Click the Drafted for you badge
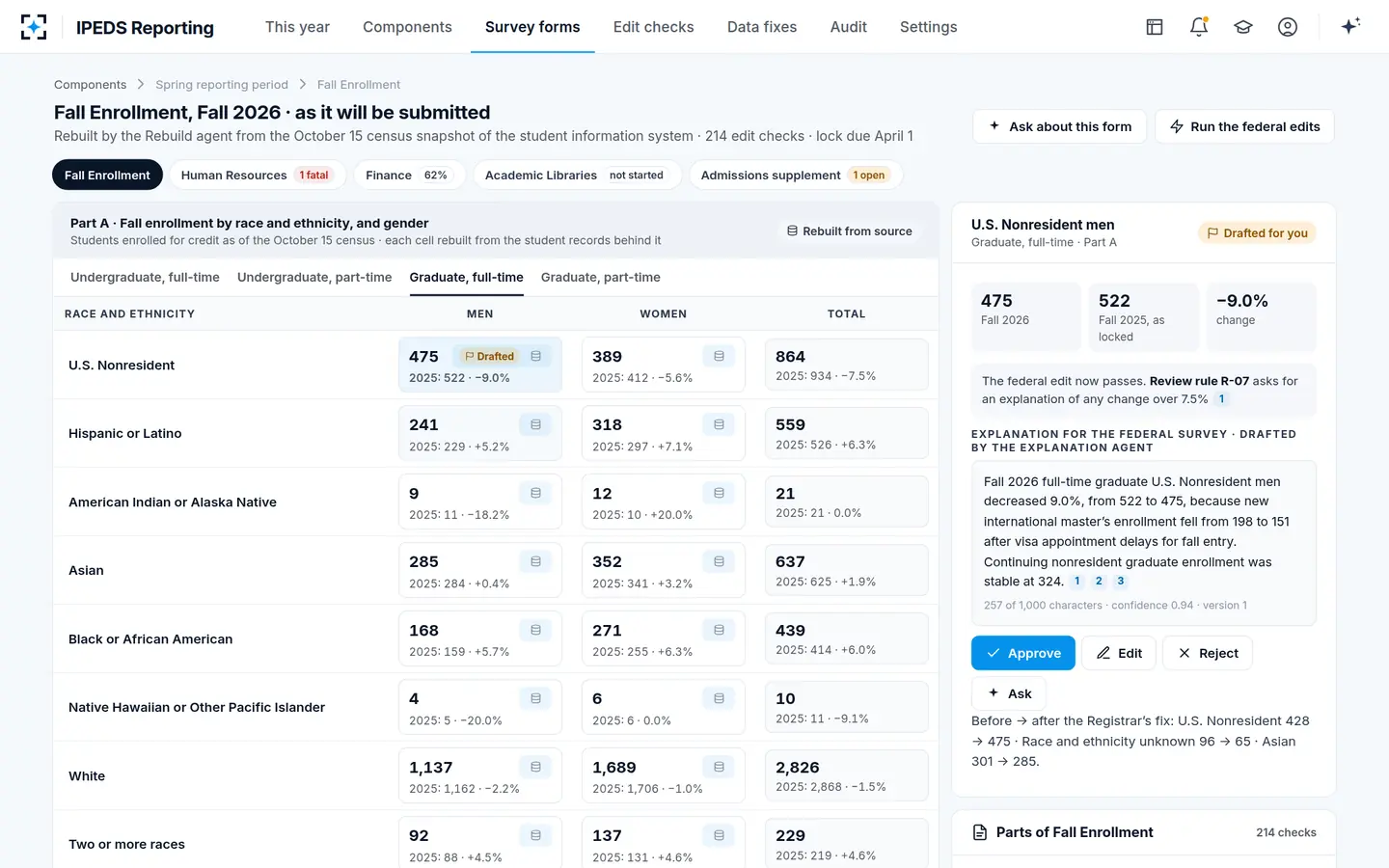Viewport: 1389px width, 868px height. click(x=1257, y=232)
